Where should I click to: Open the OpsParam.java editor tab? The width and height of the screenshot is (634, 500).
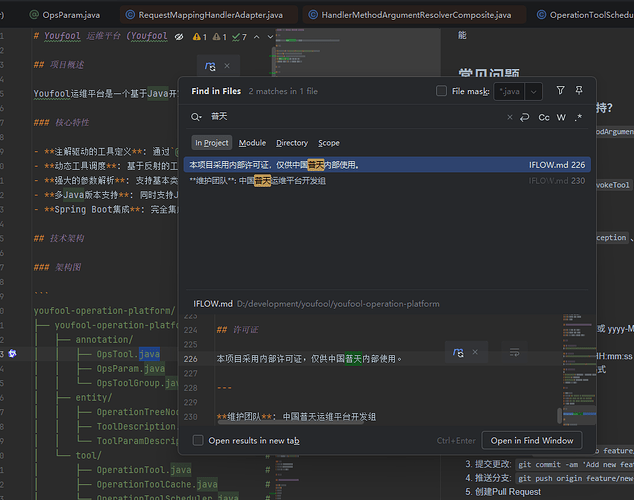pos(65,15)
